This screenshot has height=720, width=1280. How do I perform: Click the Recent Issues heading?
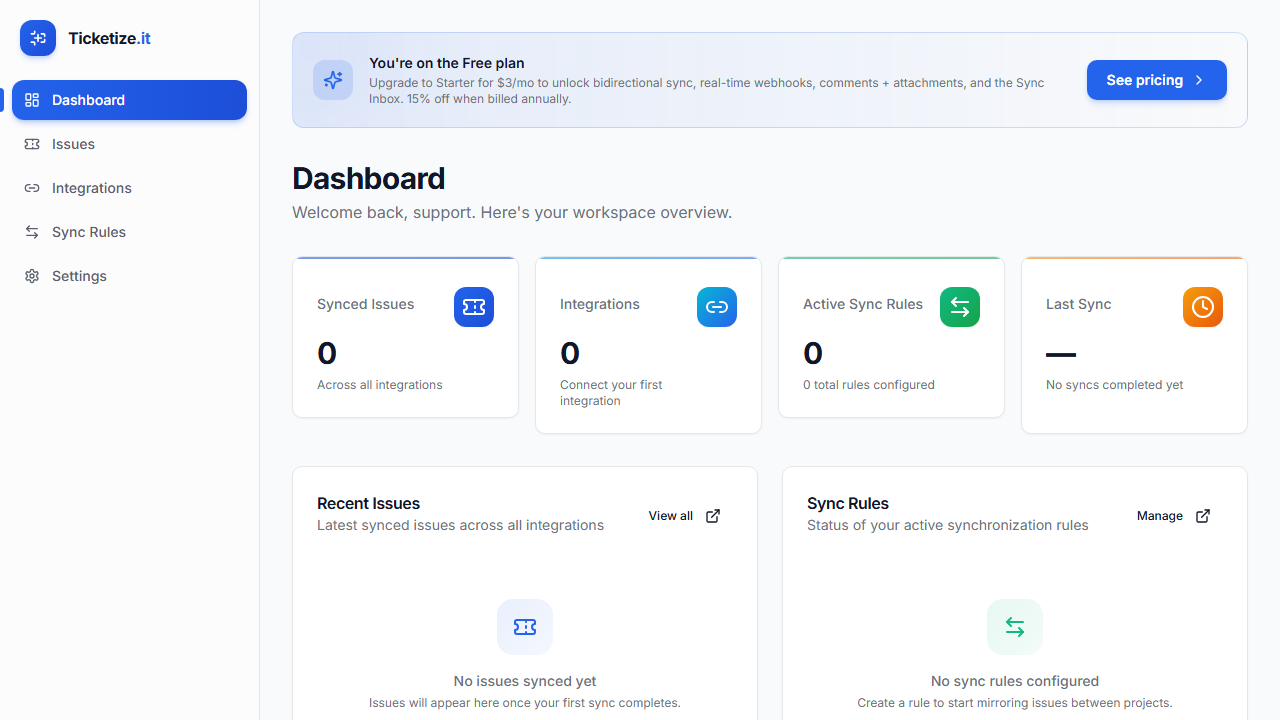pos(368,503)
